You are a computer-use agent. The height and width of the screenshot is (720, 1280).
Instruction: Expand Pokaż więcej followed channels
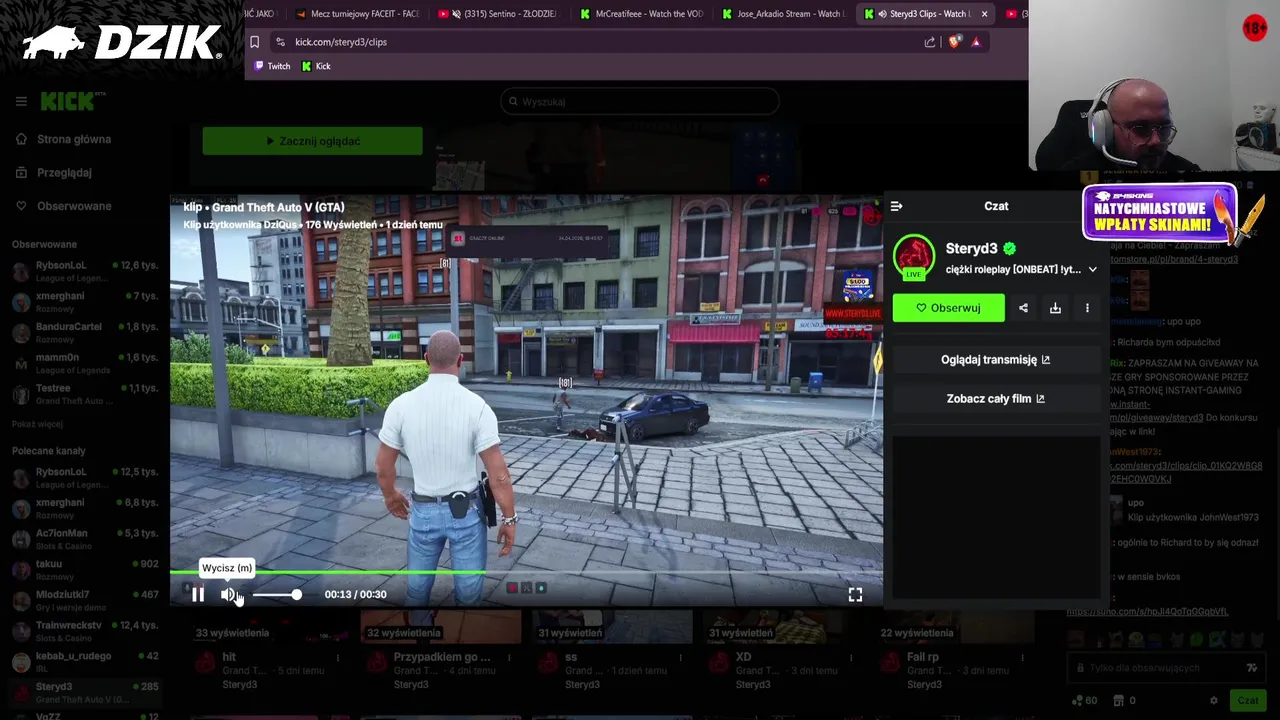point(37,424)
